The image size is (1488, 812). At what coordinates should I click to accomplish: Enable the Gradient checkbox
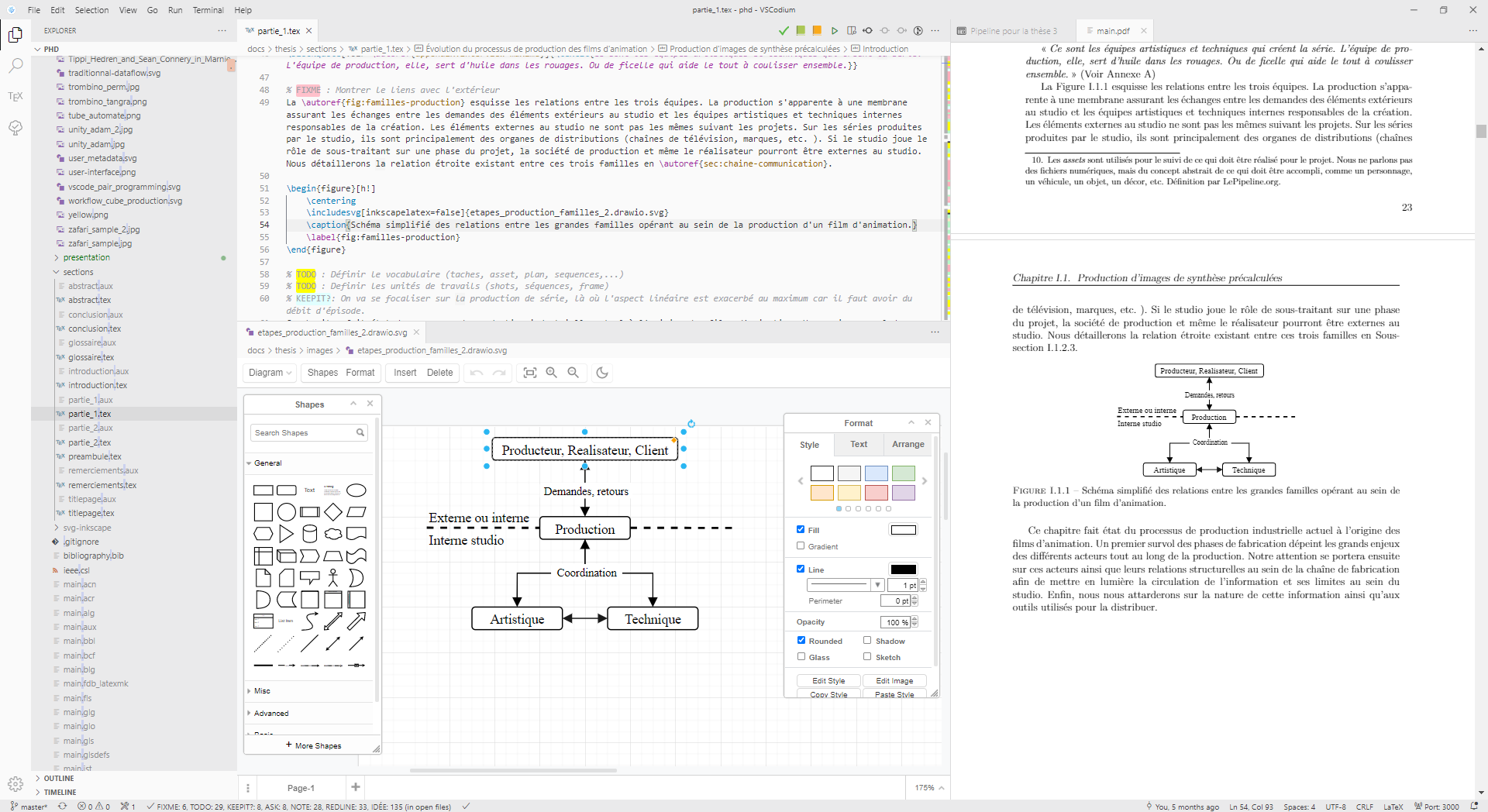(x=801, y=546)
